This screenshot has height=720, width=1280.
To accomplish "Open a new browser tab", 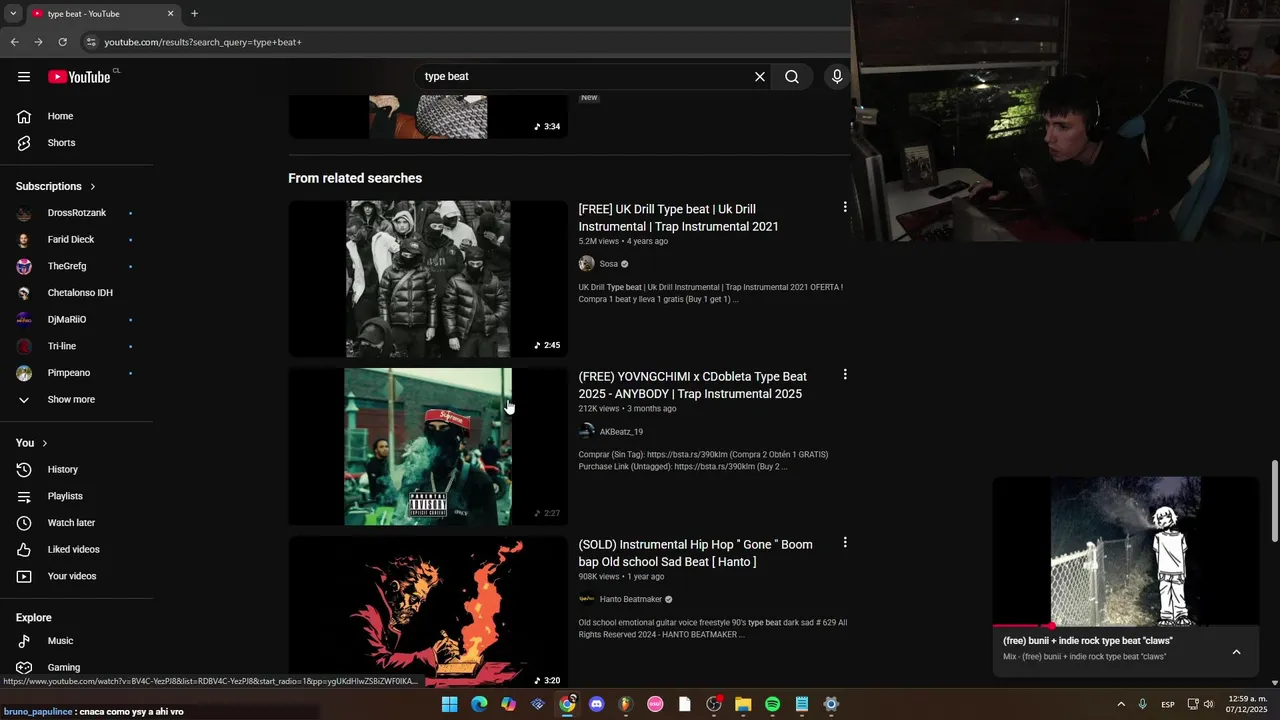I will tap(194, 14).
